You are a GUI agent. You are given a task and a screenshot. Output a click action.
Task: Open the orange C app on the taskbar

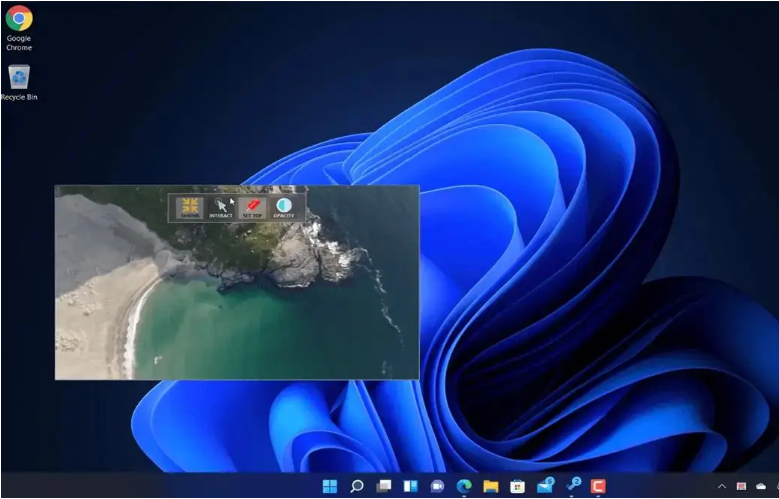pos(598,486)
